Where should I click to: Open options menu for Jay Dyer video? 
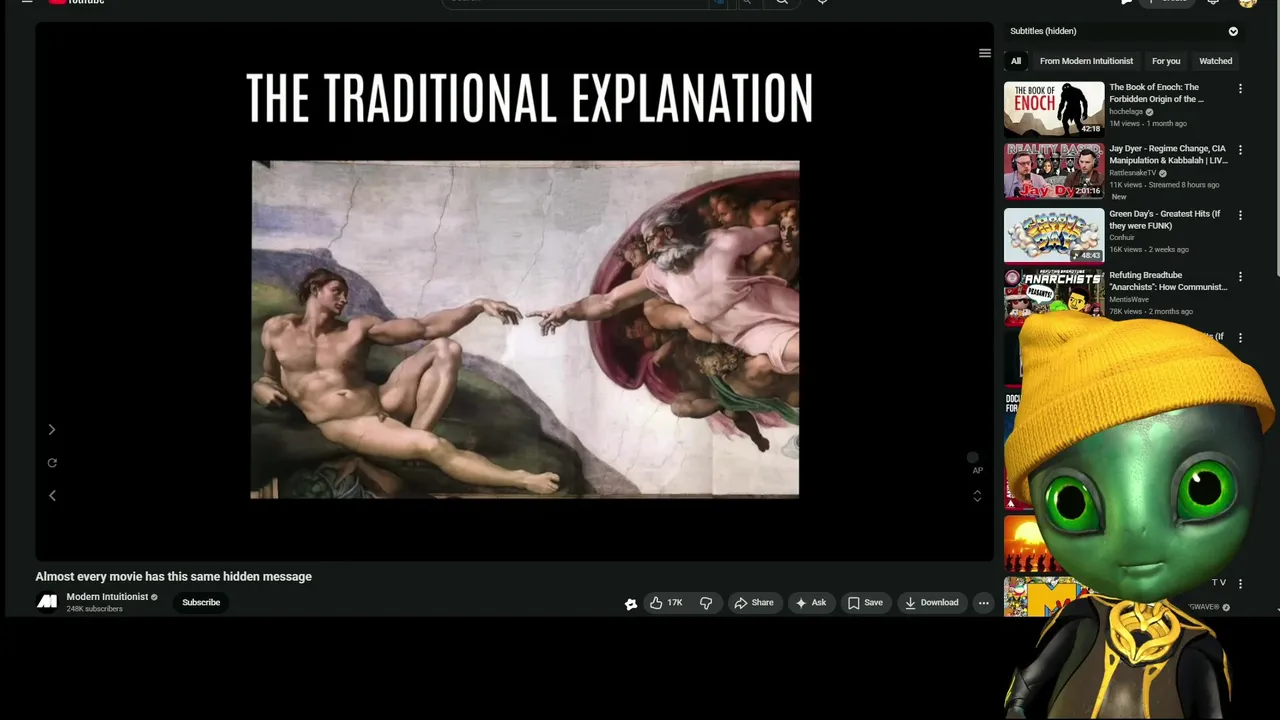click(x=1240, y=150)
